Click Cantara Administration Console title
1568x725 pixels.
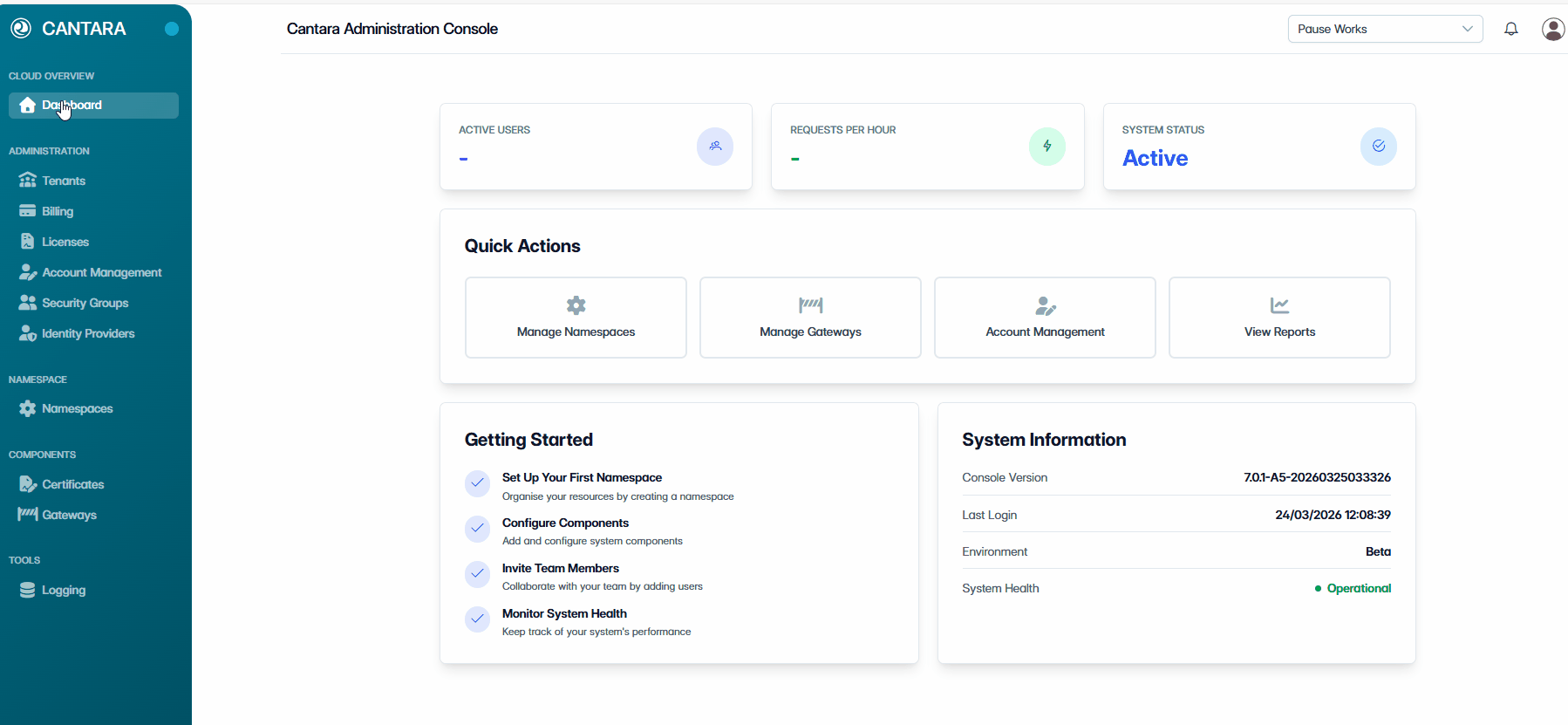[392, 29]
